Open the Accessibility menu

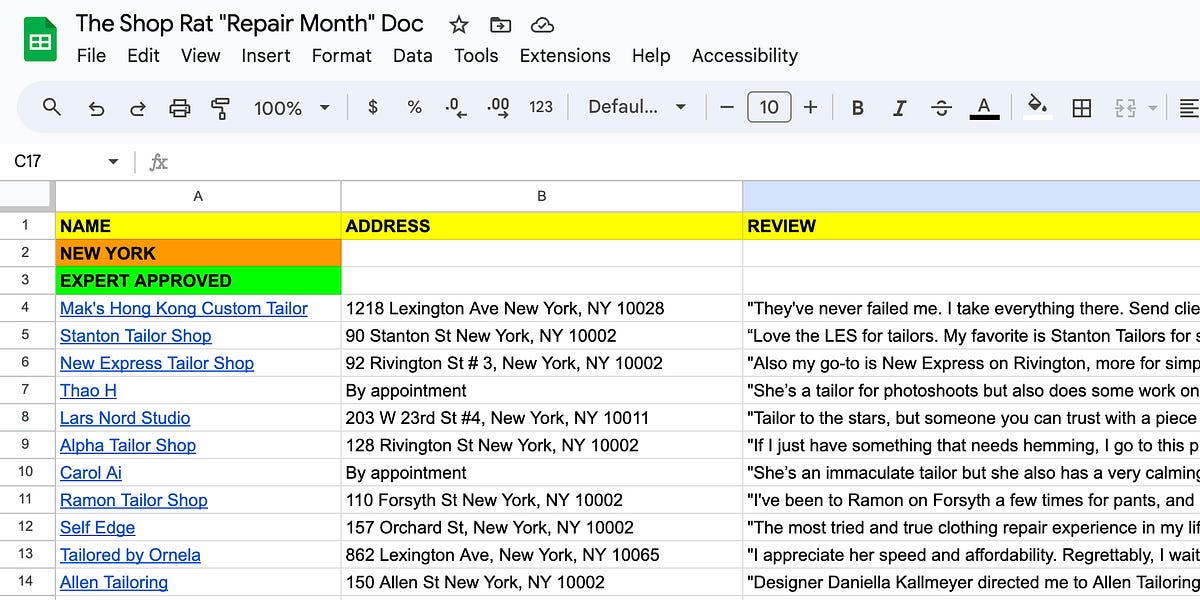pos(745,55)
